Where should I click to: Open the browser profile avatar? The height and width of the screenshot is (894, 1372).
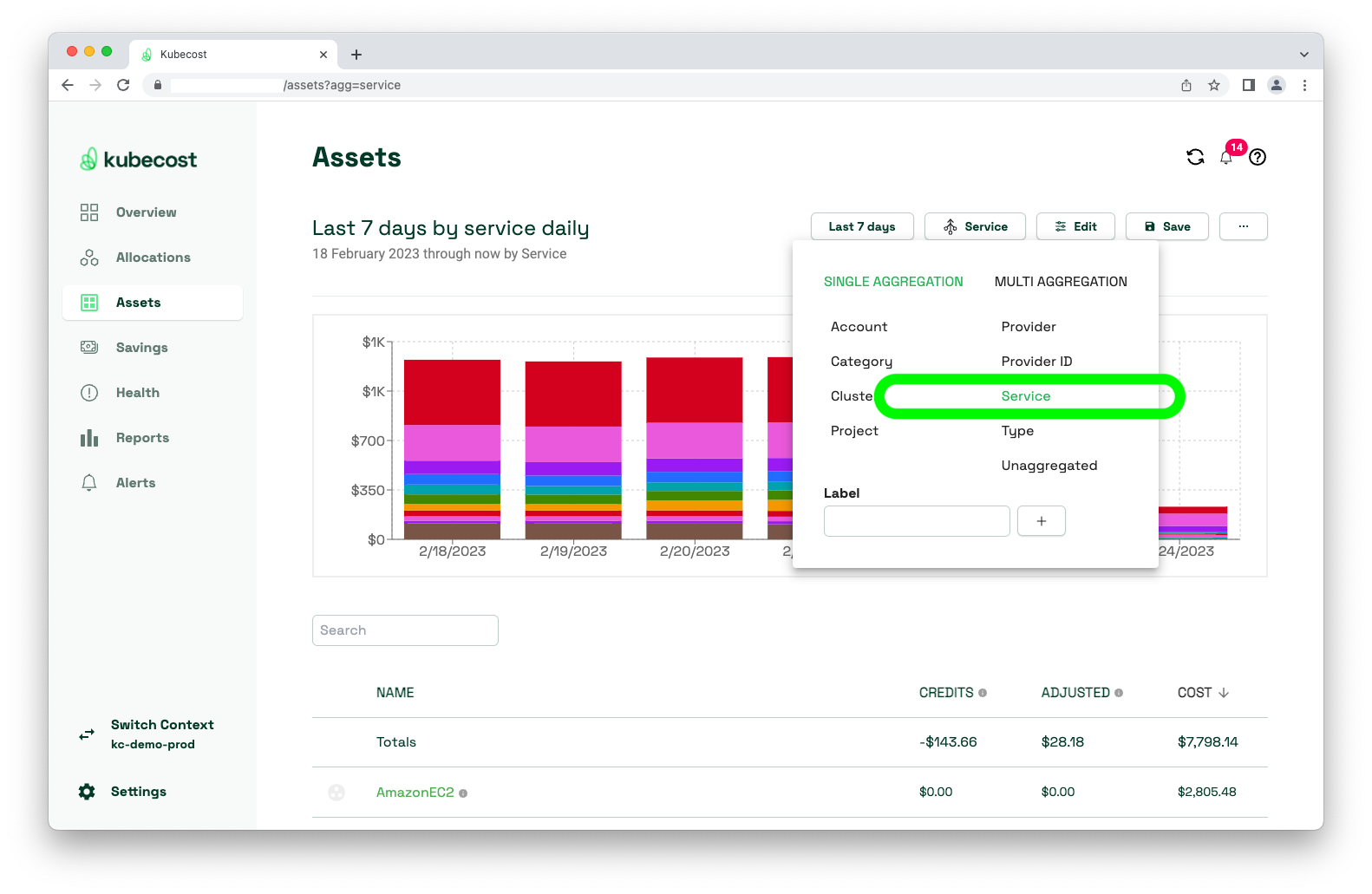tap(1277, 85)
